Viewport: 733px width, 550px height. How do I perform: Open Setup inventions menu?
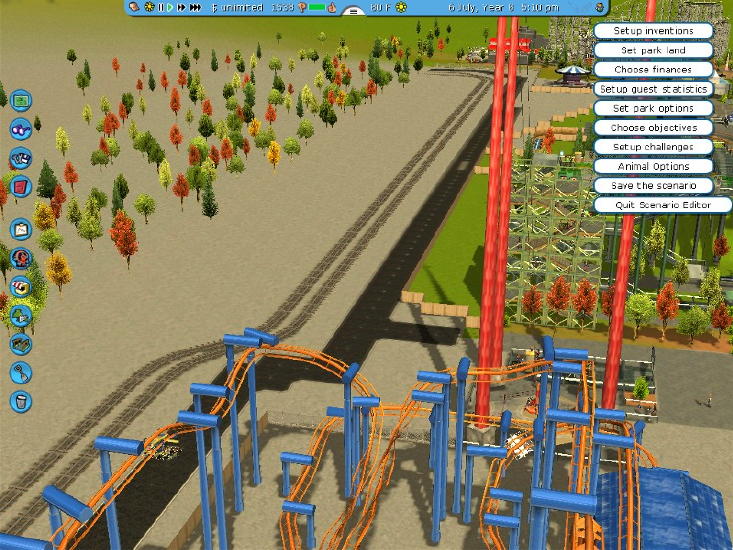click(653, 31)
